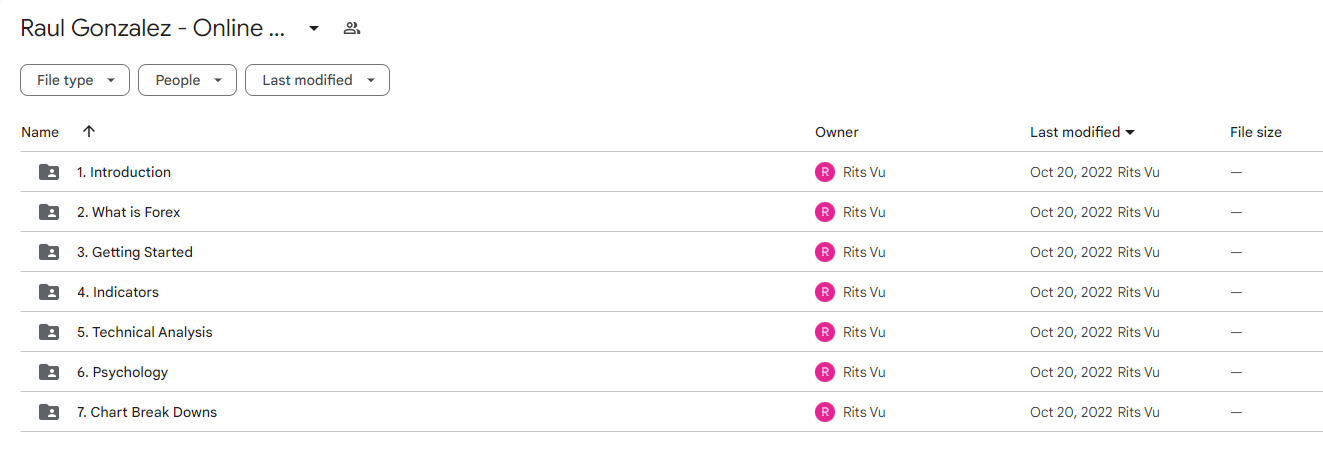Image resolution: width=1323 pixels, height=453 pixels.
Task: Expand the People filter
Action: tap(187, 80)
